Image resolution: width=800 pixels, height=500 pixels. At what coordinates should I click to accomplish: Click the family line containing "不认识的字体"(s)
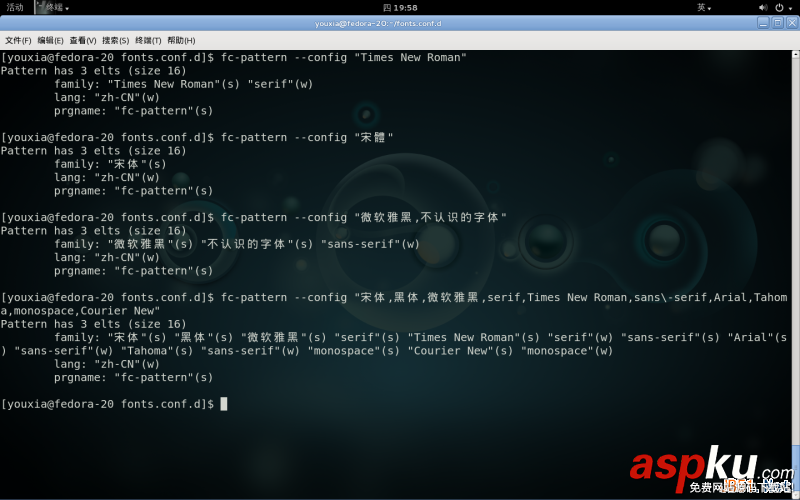(x=237, y=244)
